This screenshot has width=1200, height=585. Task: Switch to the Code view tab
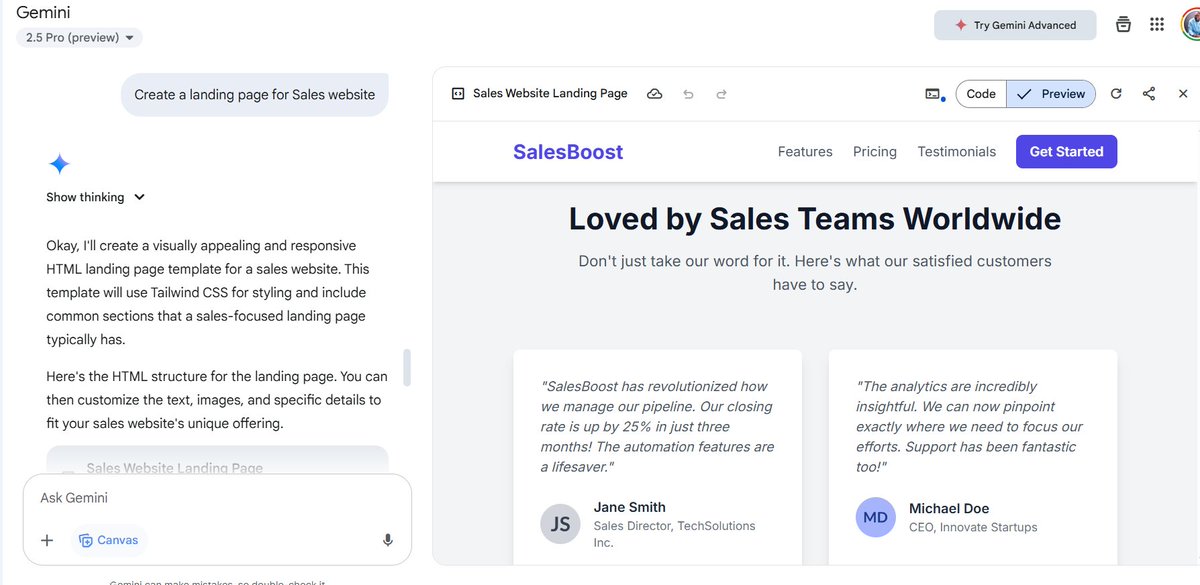pos(981,94)
